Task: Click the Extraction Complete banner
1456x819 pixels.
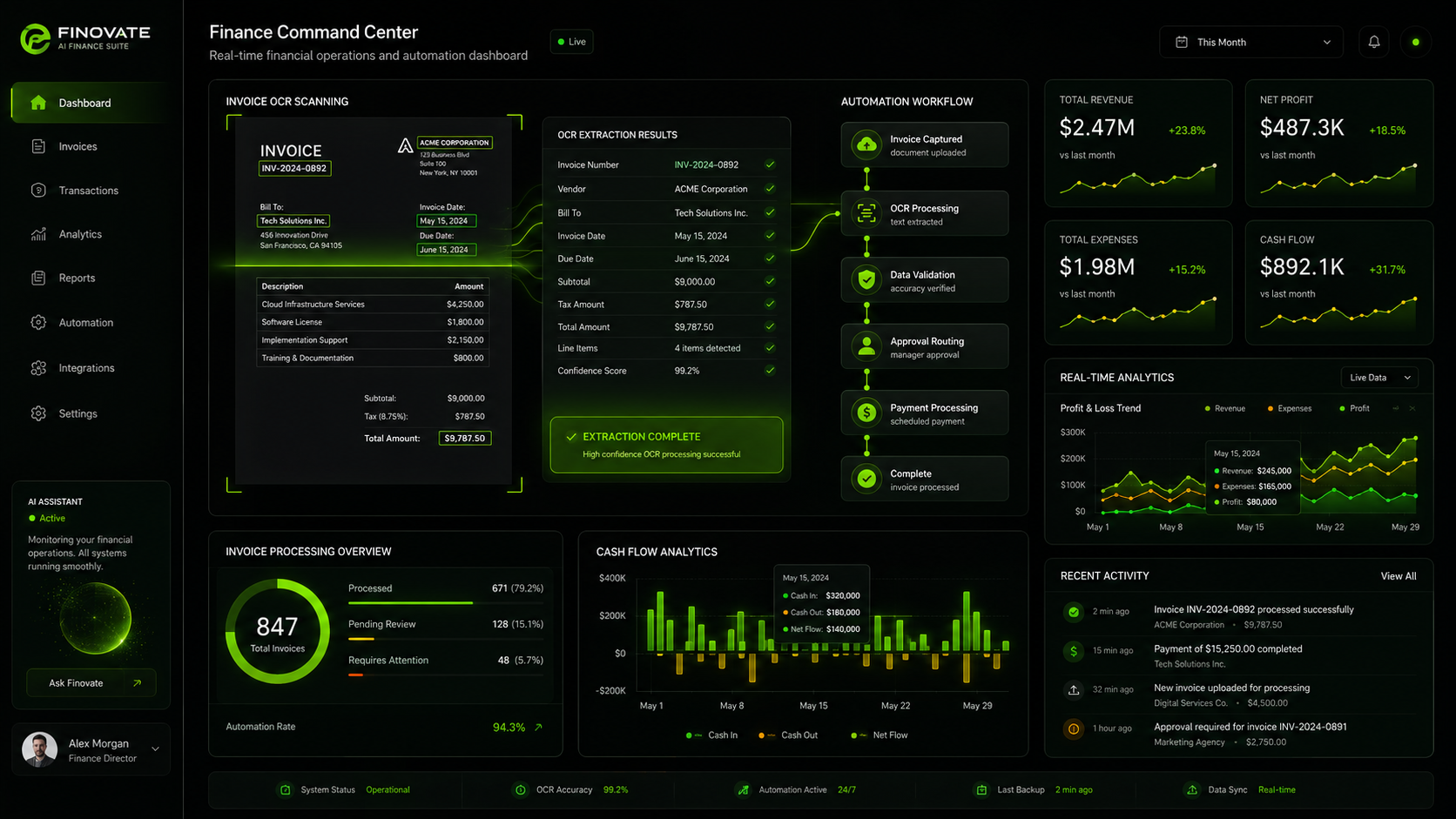Action: point(666,445)
